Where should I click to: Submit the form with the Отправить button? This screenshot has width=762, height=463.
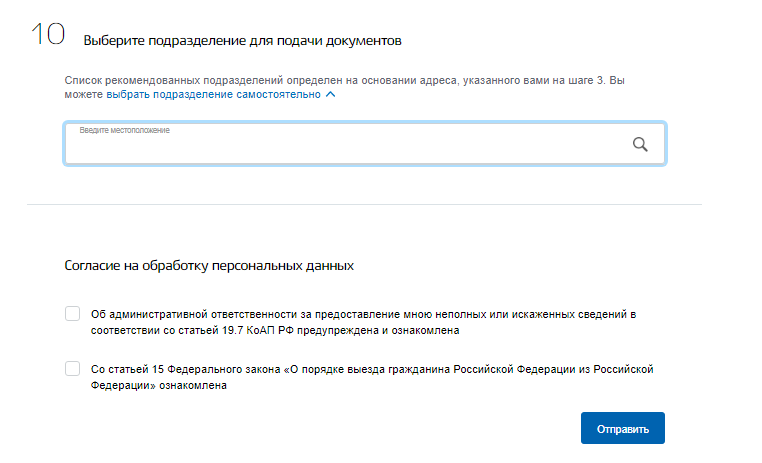[x=623, y=428]
